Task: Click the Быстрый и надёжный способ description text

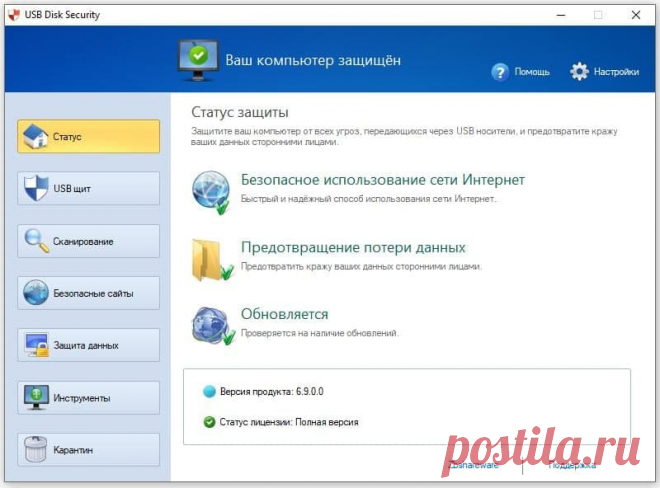Action: tap(368, 199)
